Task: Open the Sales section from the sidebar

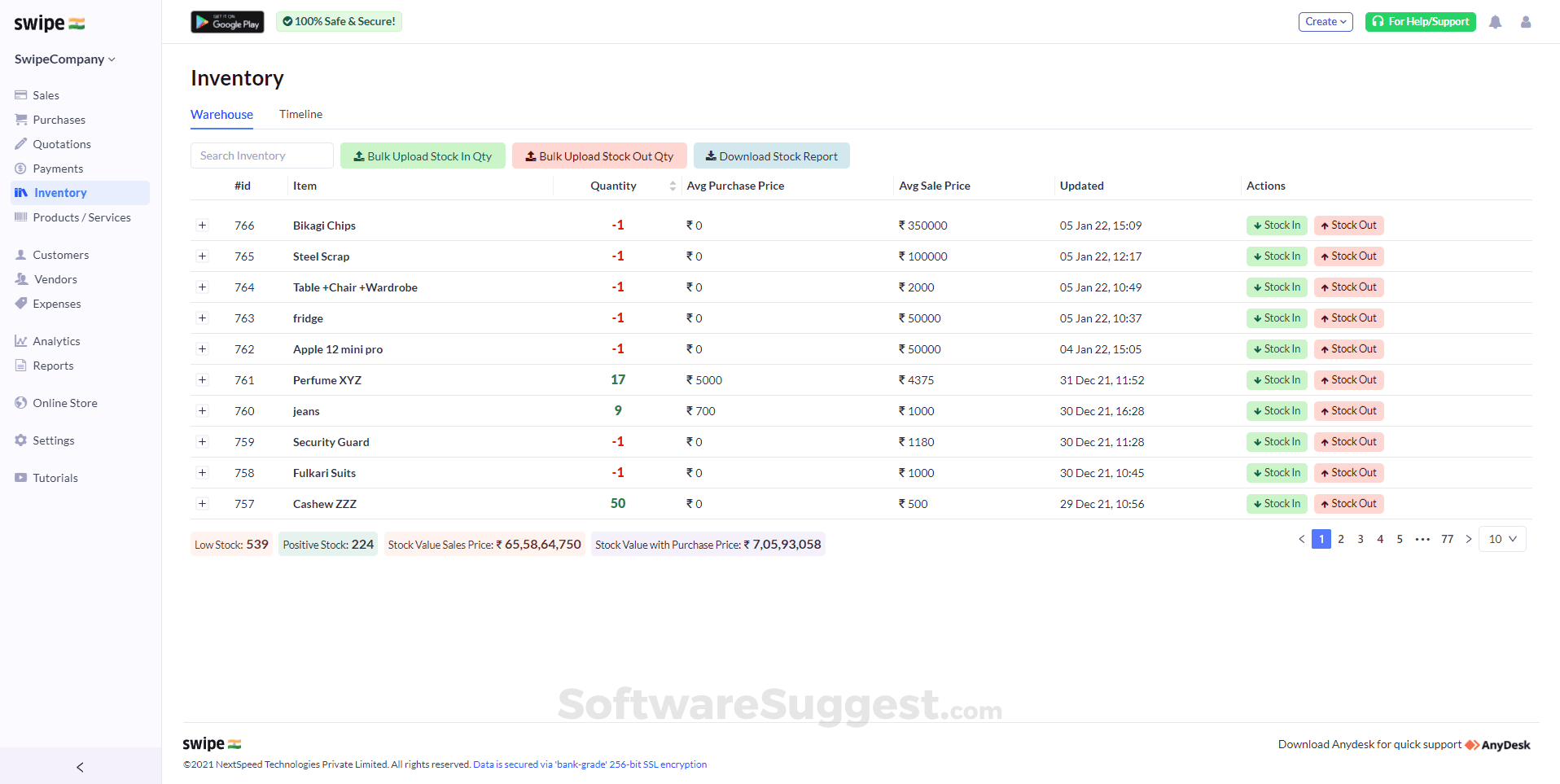Action: coord(46,94)
